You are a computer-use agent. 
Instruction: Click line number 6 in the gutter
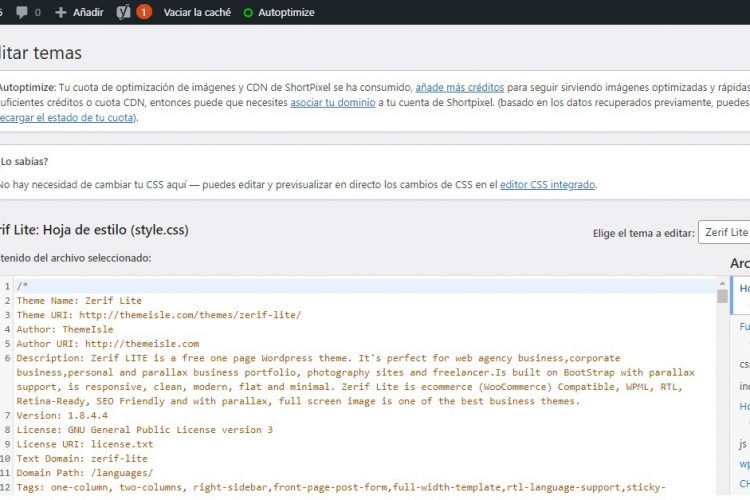tap(7, 358)
